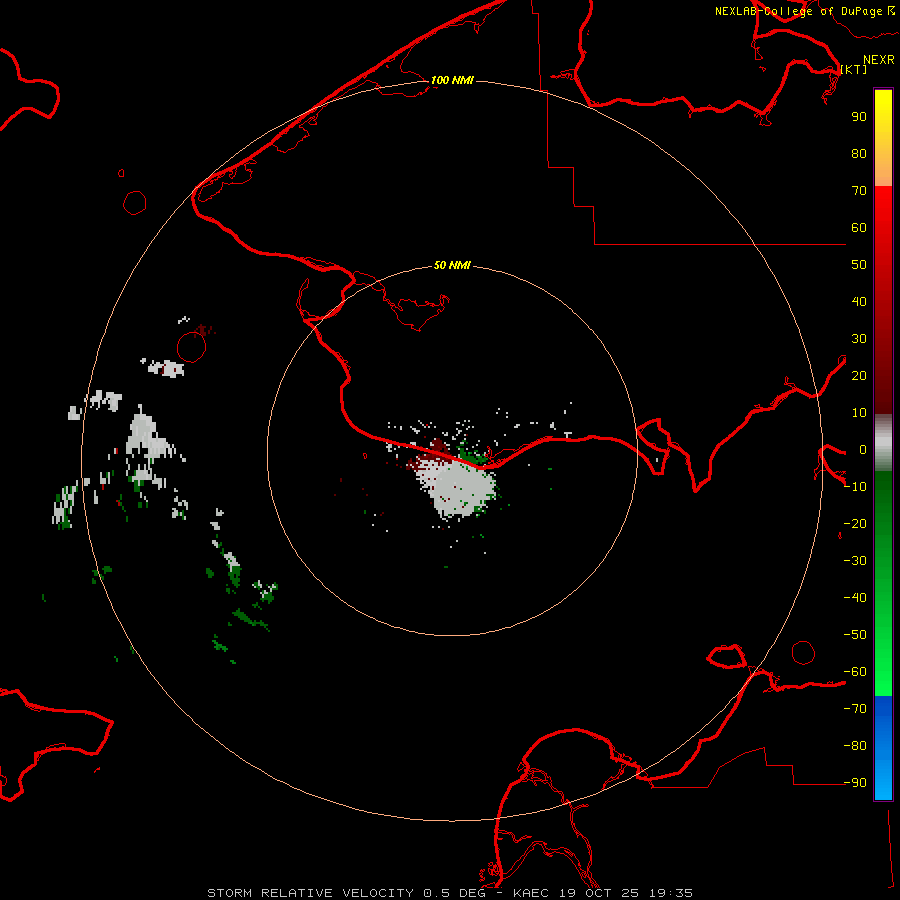
Task: Click the -30 value on velocity scale
Action: 855,561
